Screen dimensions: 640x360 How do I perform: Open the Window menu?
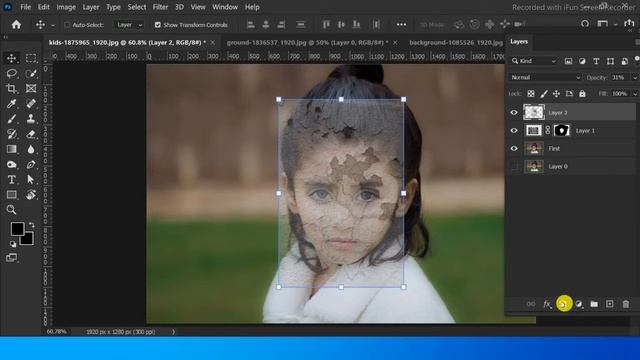click(225, 7)
